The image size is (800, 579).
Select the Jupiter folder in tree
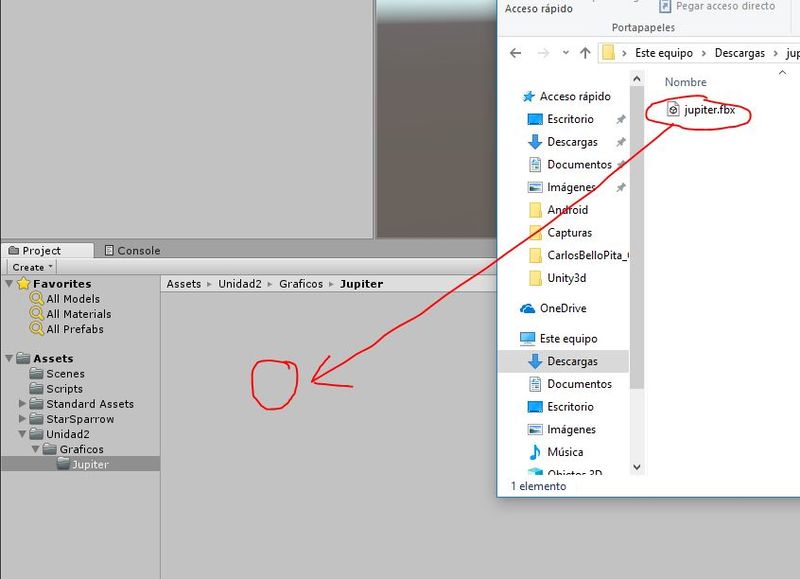click(90, 464)
